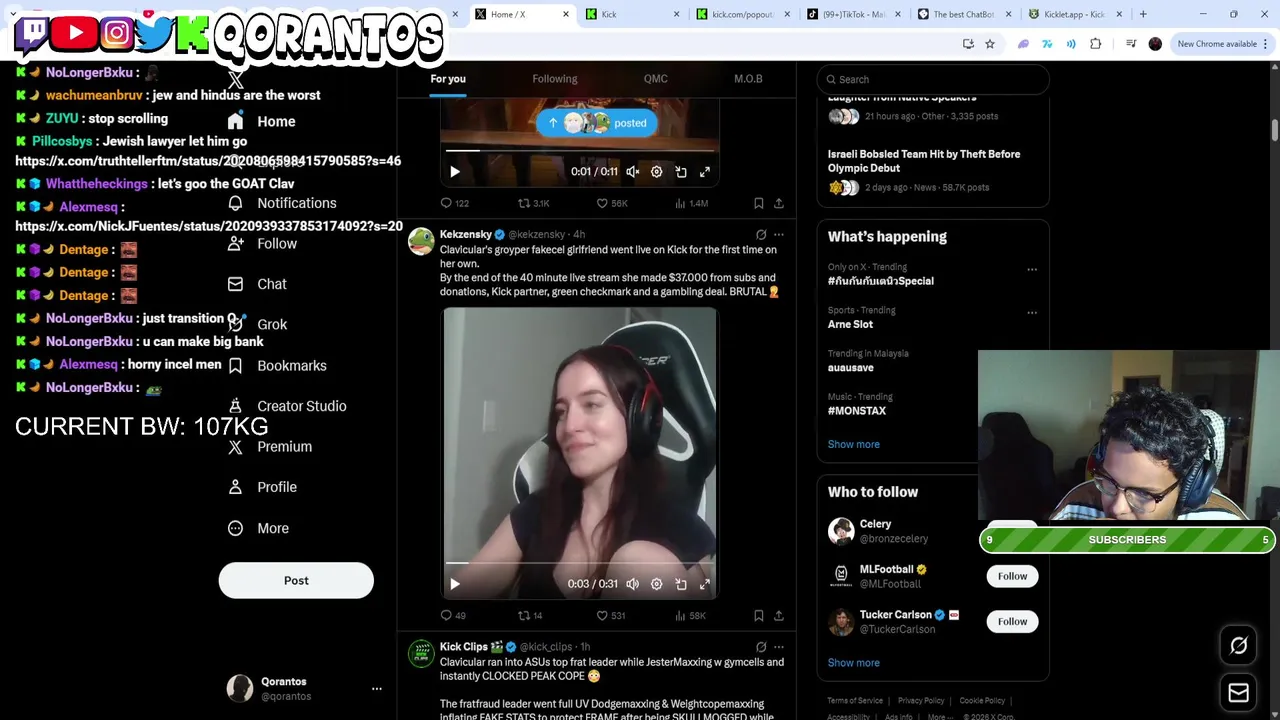Image resolution: width=1280 pixels, height=720 pixels.
Task: Click Grok icon on Kekzensky post
Action: click(x=761, y=235)
